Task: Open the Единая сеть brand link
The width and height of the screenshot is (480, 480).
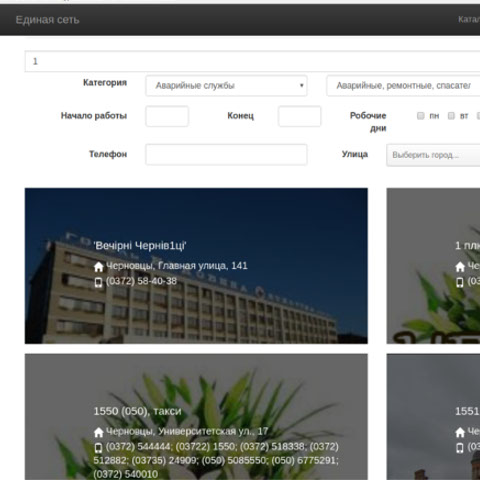Action: (47, 20)
